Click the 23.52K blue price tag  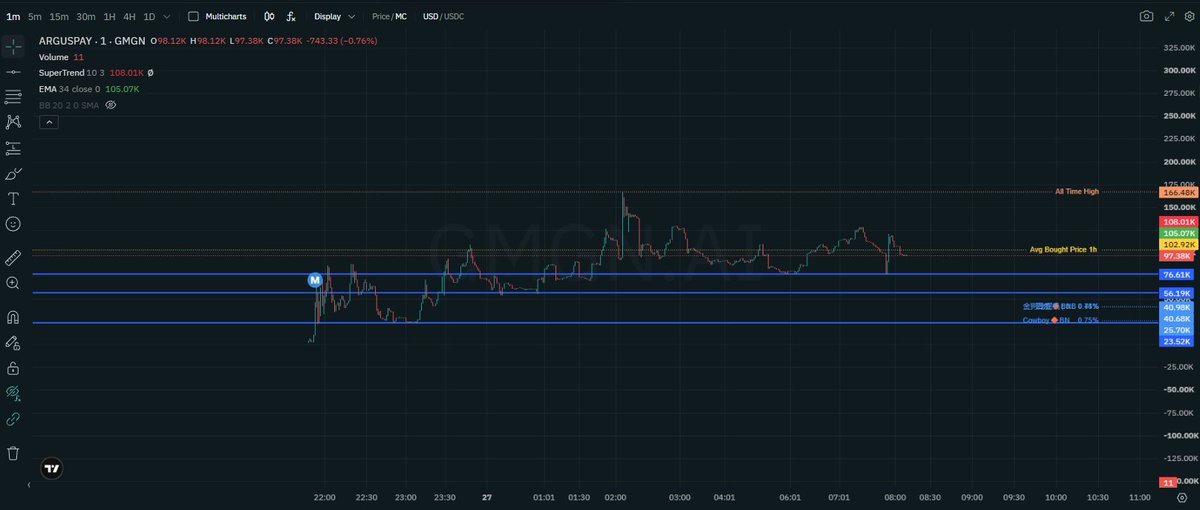[1177, 341]
